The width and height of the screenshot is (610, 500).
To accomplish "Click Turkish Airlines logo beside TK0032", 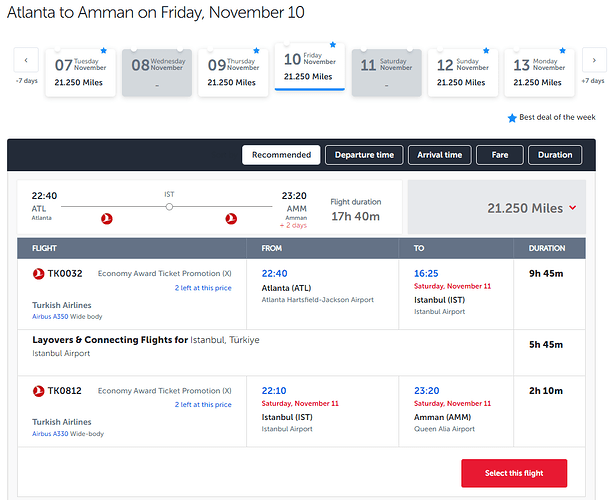I will tap(39, 272).
